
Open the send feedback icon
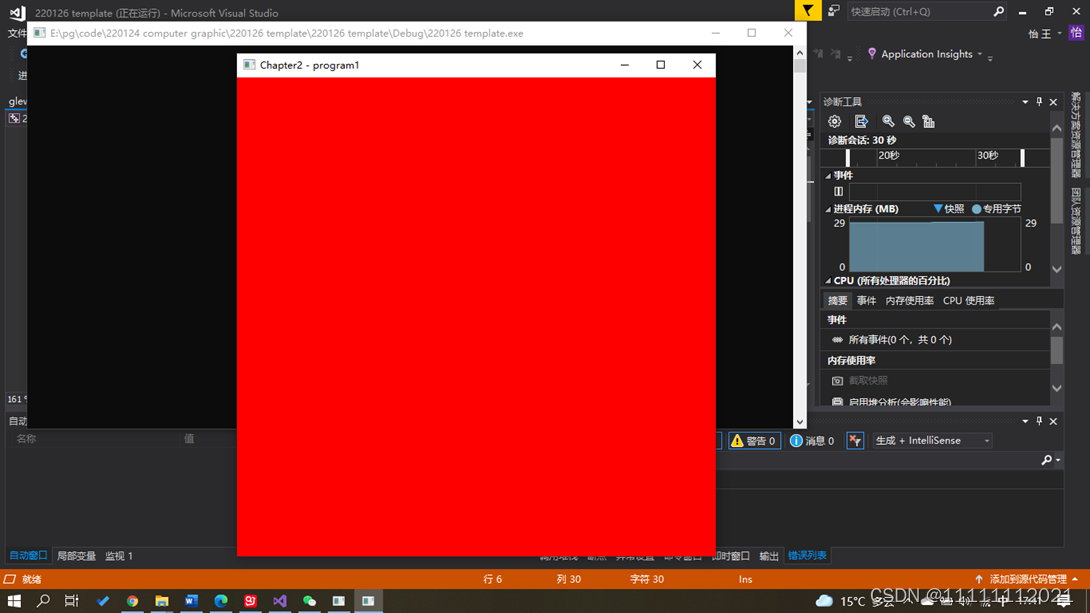pyautogui.click(x=833, y=10)
